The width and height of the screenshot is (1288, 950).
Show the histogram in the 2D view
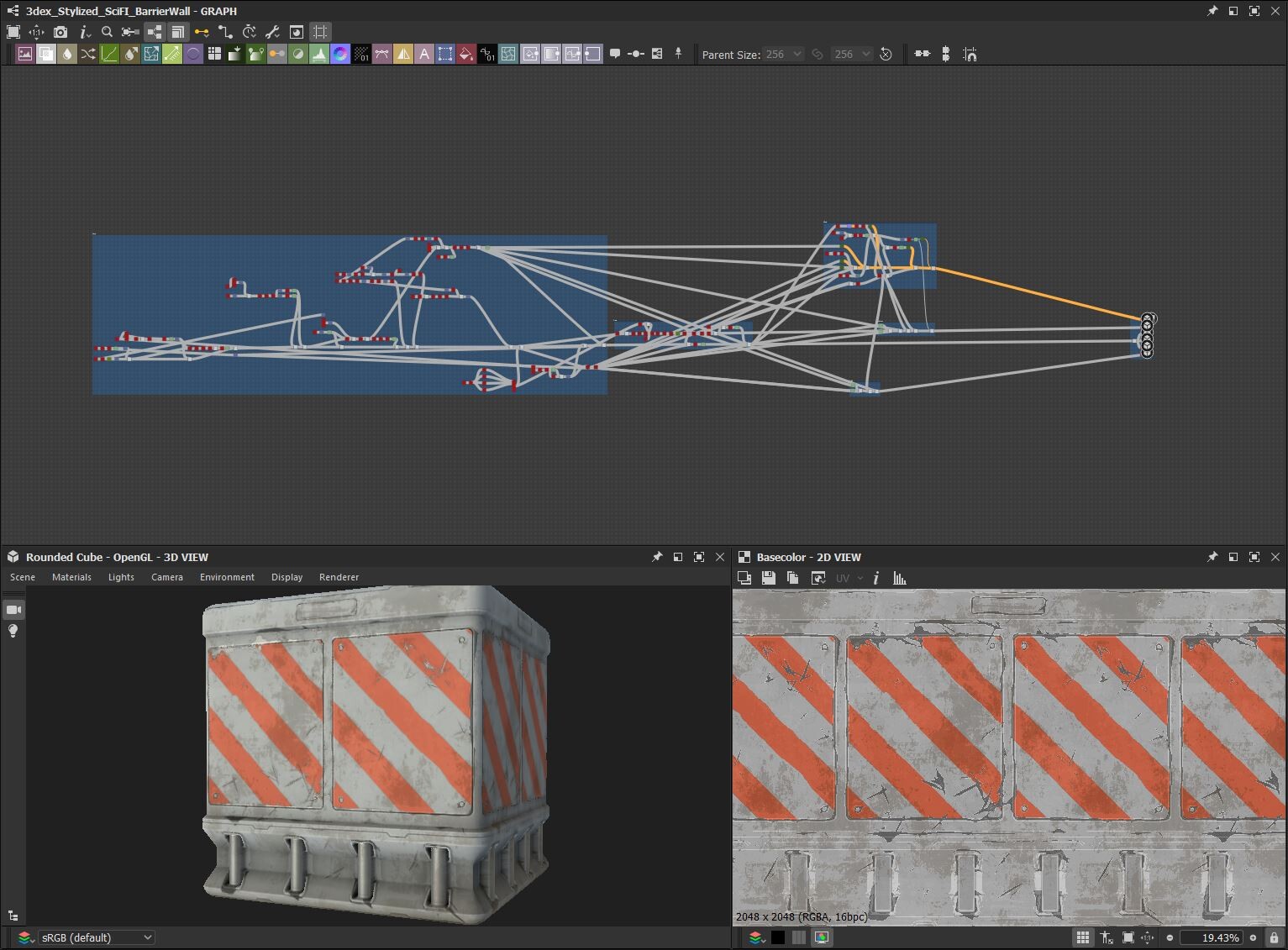pyautogui.click(x=899, y=578)
